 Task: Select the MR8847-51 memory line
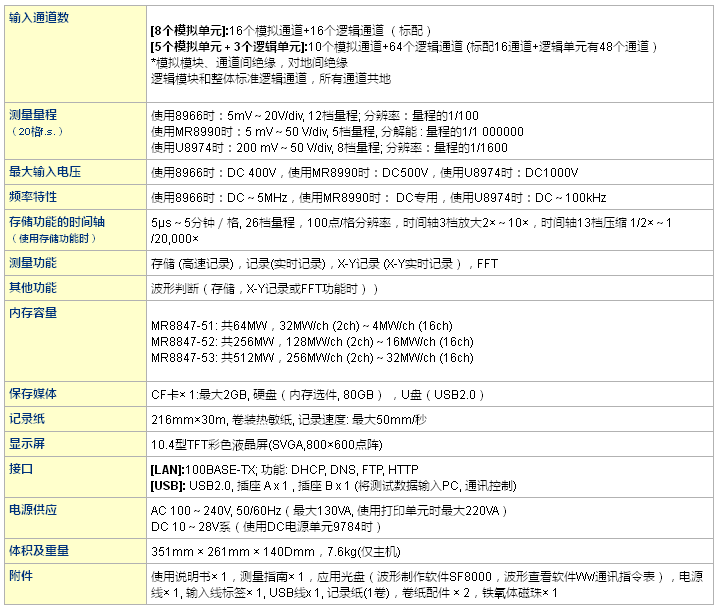click(302, 326)
